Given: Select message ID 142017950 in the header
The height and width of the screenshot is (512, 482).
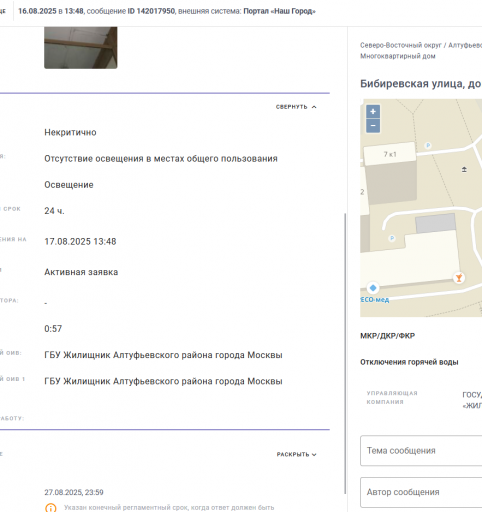Looking at the screenshot, I should 151,11.
